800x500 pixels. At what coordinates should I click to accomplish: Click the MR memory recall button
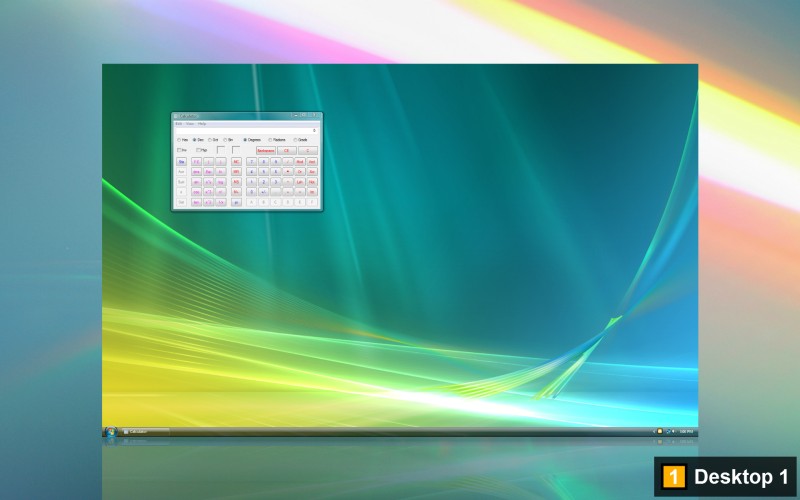tap(236, 172)
